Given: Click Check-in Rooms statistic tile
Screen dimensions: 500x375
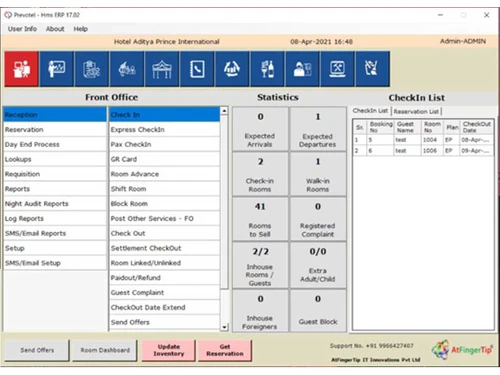Looking at the screenshot, I should (260, 174).
